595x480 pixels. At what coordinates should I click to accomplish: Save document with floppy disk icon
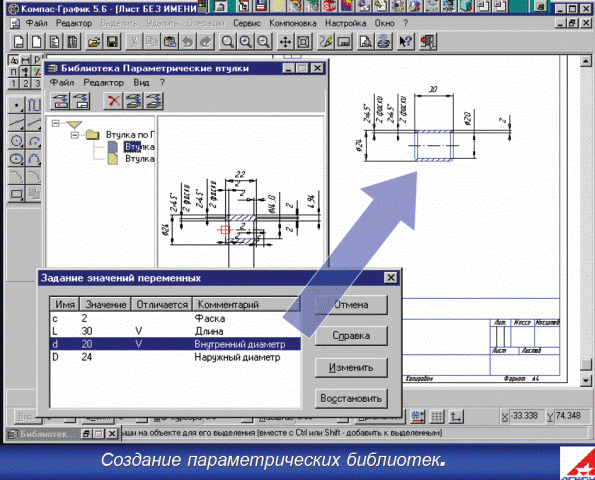112,41
